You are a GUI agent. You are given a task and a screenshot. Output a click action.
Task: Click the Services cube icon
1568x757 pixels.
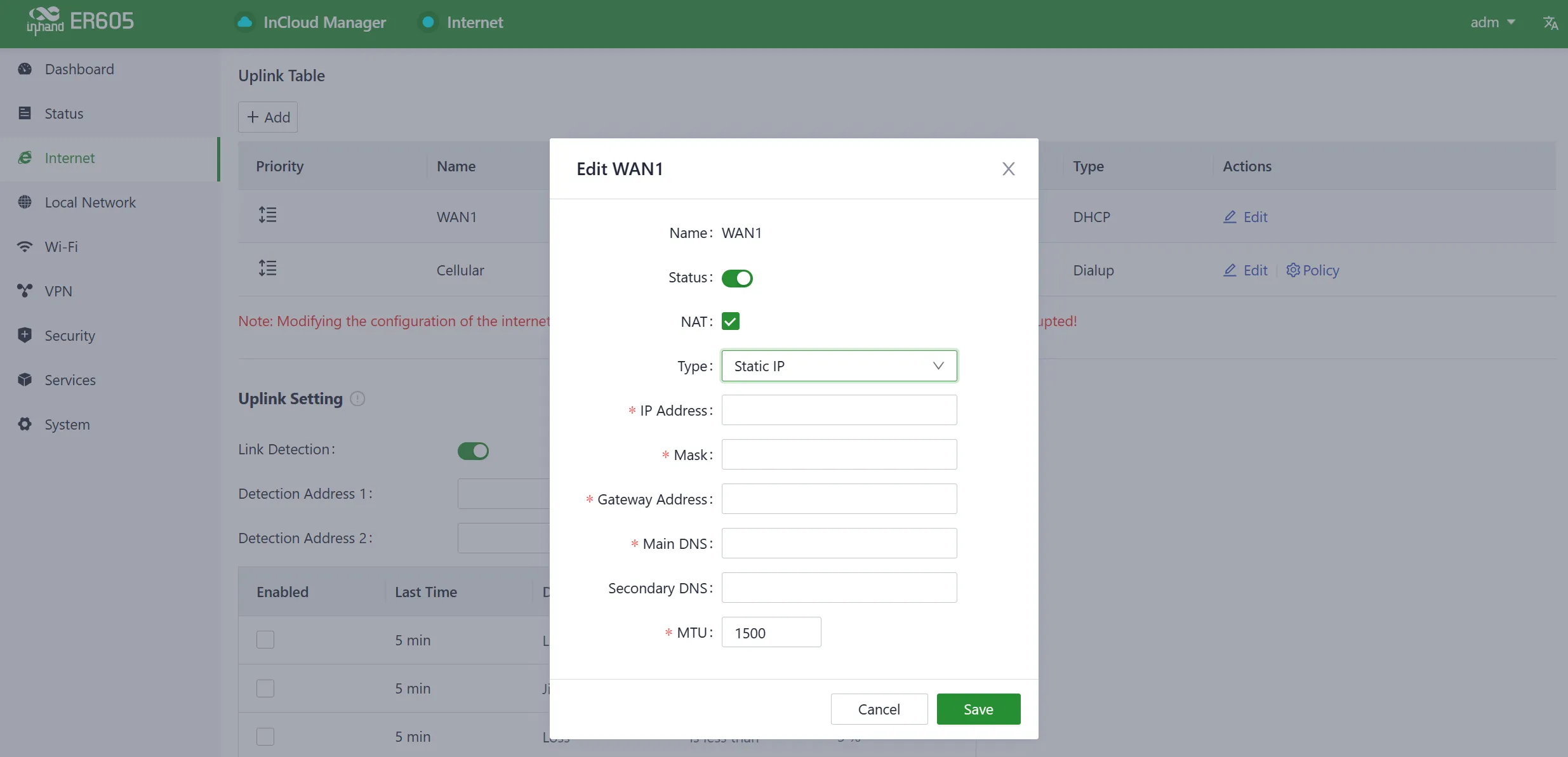tap(25, 380)
